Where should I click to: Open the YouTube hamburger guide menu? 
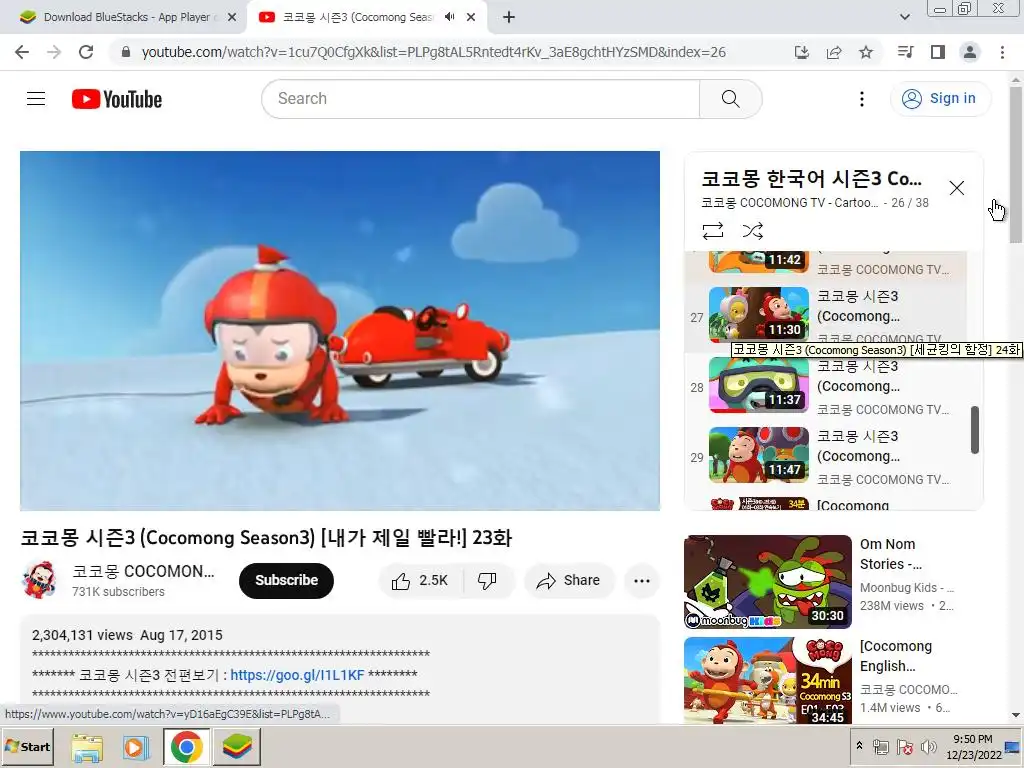tap(36, 99)
